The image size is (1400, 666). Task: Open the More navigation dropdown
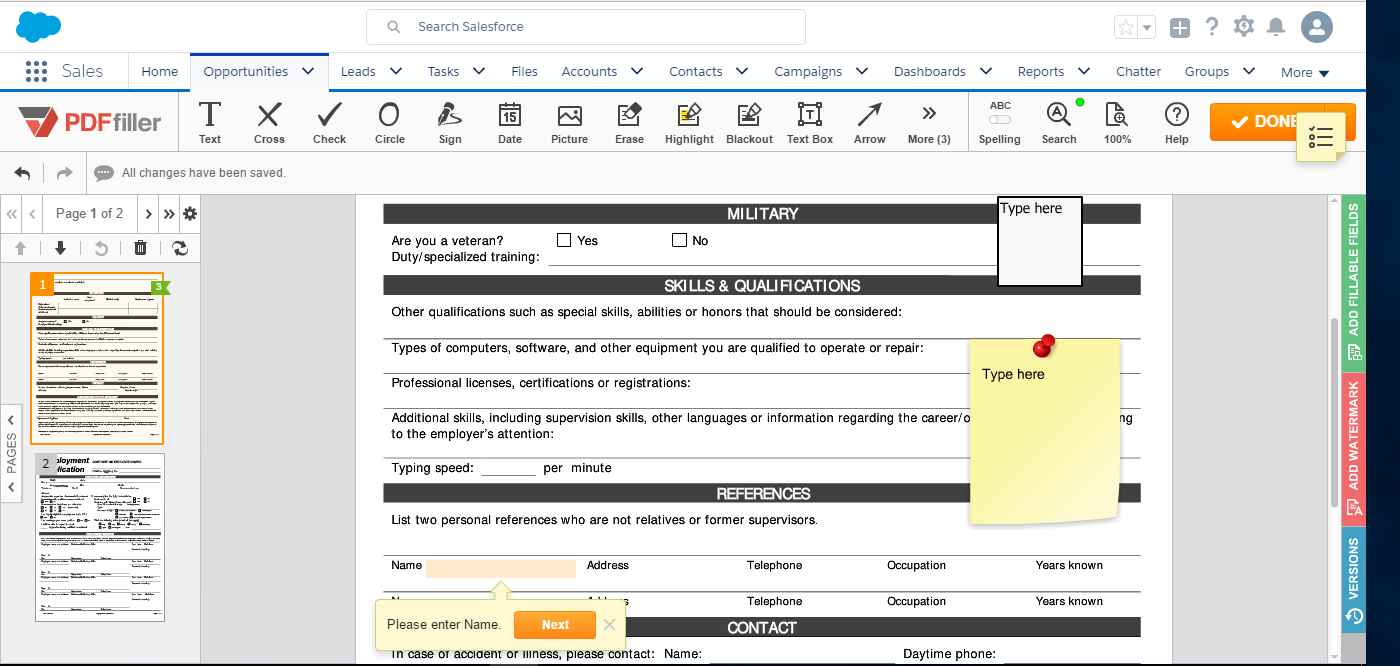1305,72
